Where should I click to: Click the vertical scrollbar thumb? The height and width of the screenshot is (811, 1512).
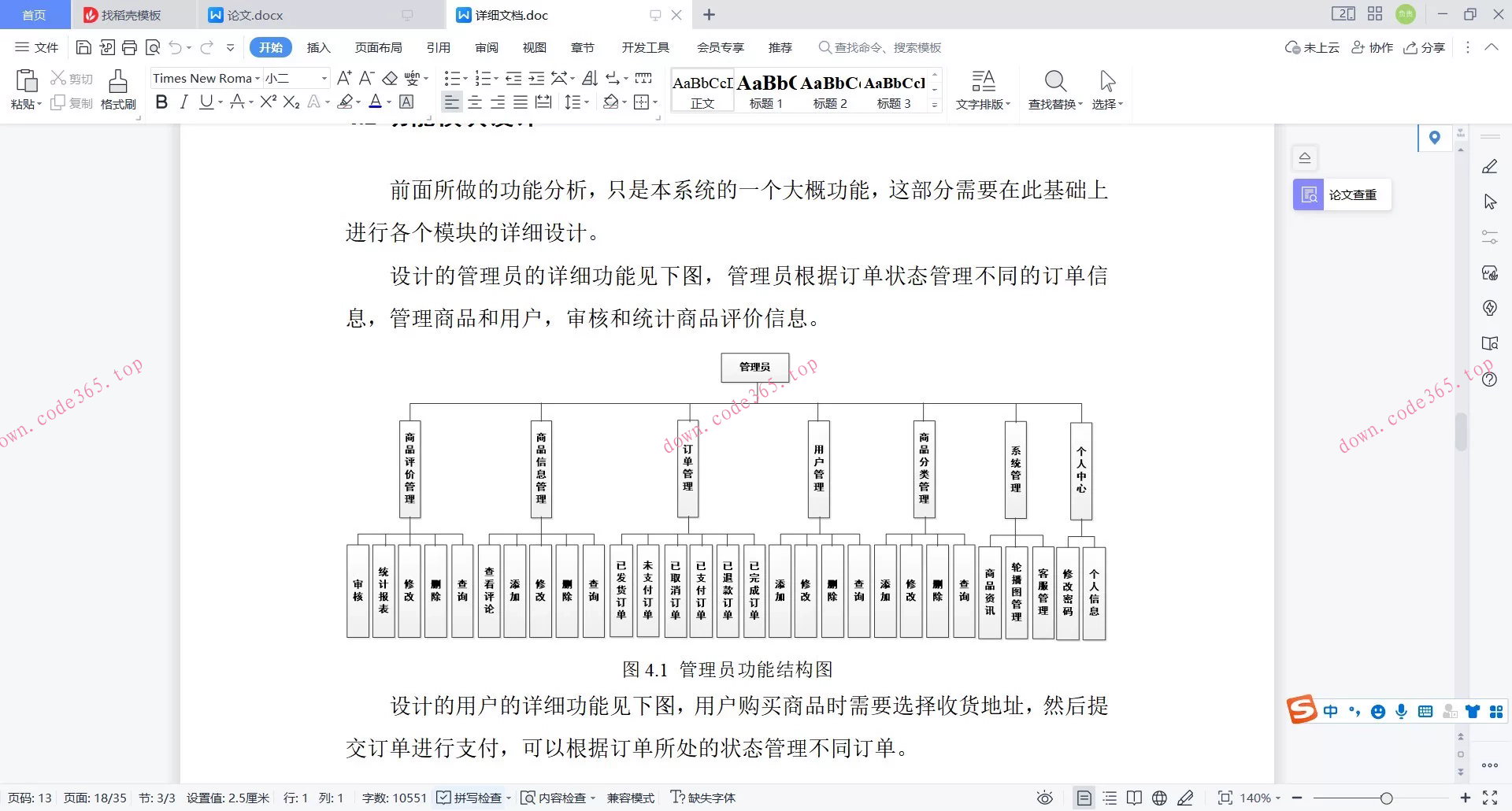(x=1461, y=431)
